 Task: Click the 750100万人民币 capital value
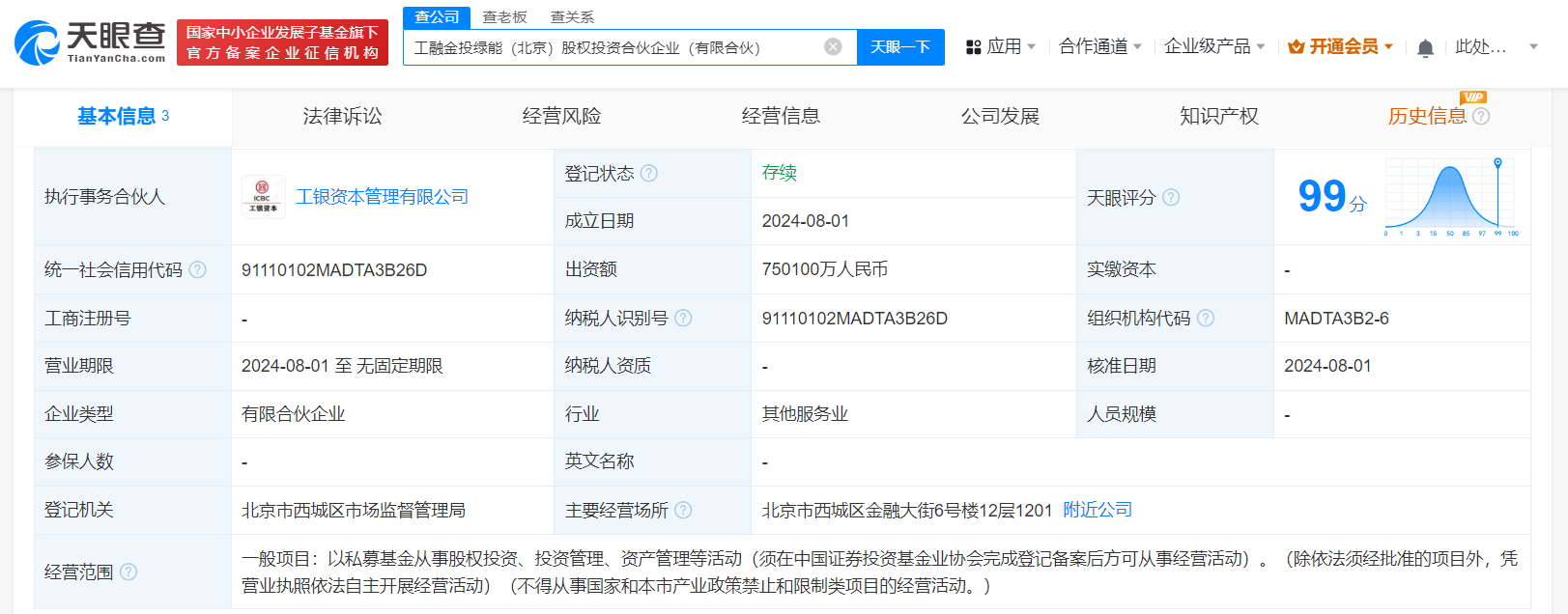point(825,269)
